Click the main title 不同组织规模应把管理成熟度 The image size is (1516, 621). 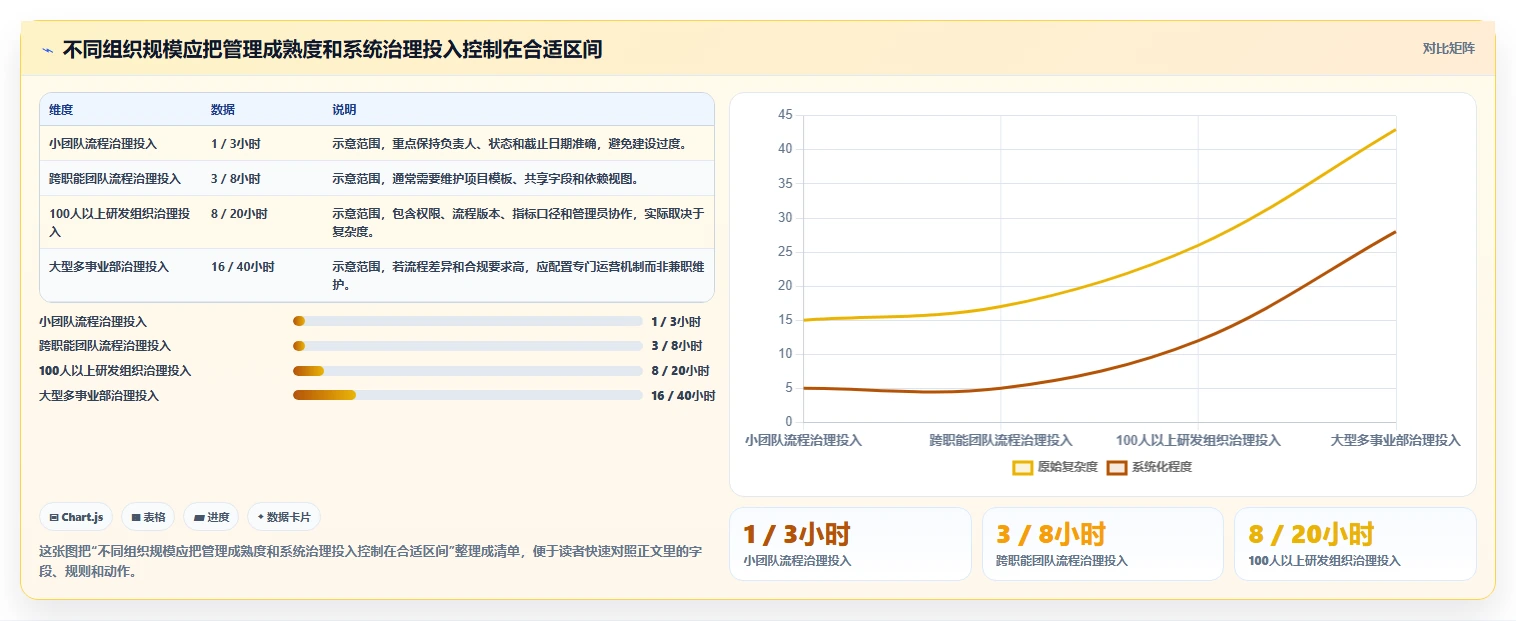[332, 49]
